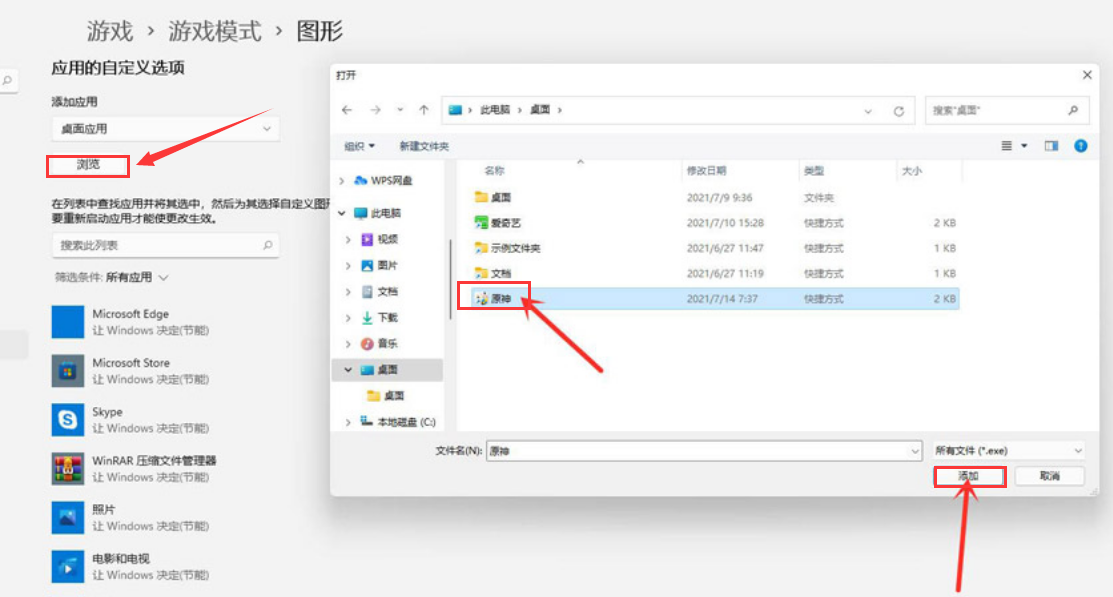Open help with the question mark icon
This screenshot has width=1113, height=597.
(x=1080, y=145)
